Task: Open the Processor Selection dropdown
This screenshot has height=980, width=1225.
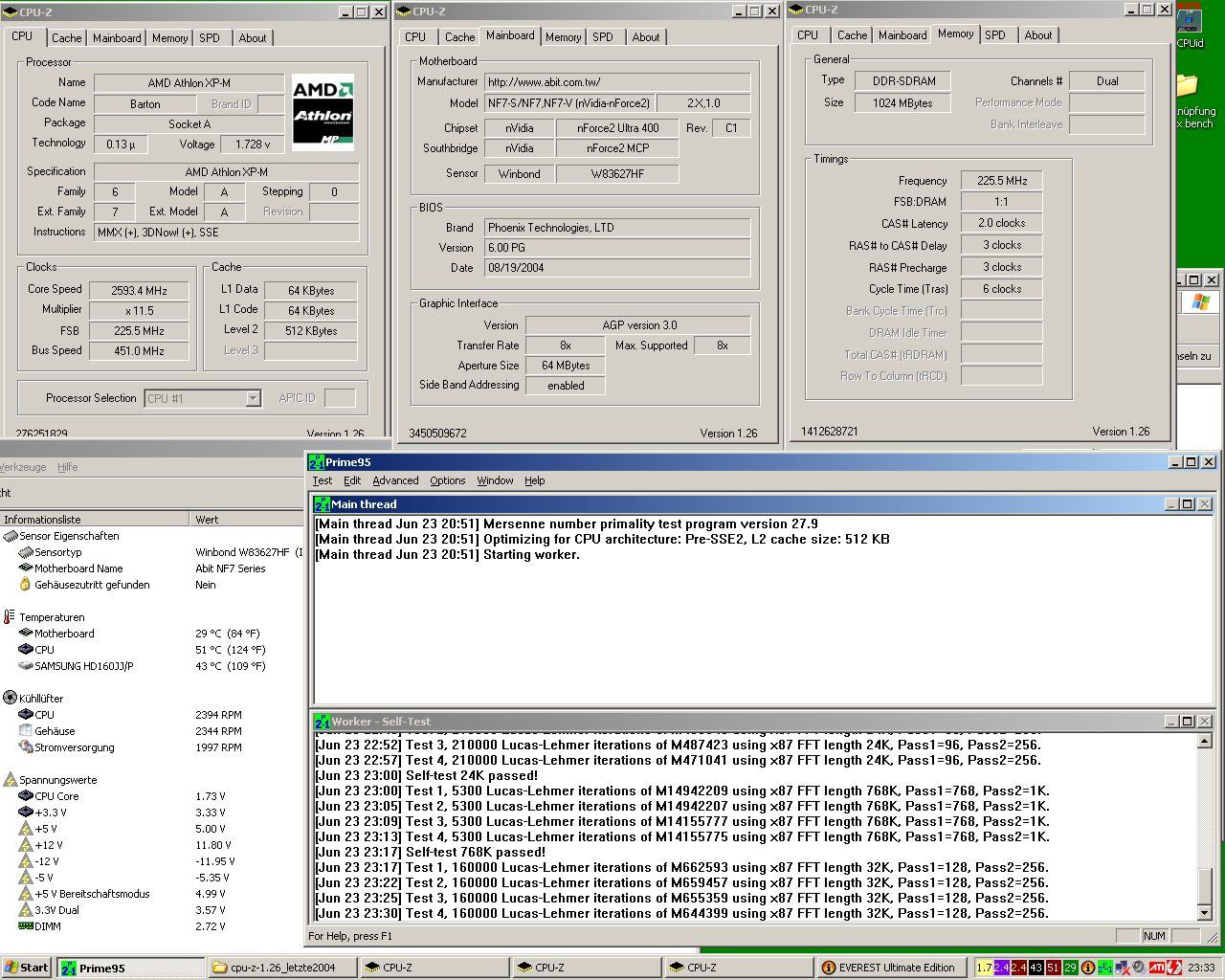Action: coord(253,398)
